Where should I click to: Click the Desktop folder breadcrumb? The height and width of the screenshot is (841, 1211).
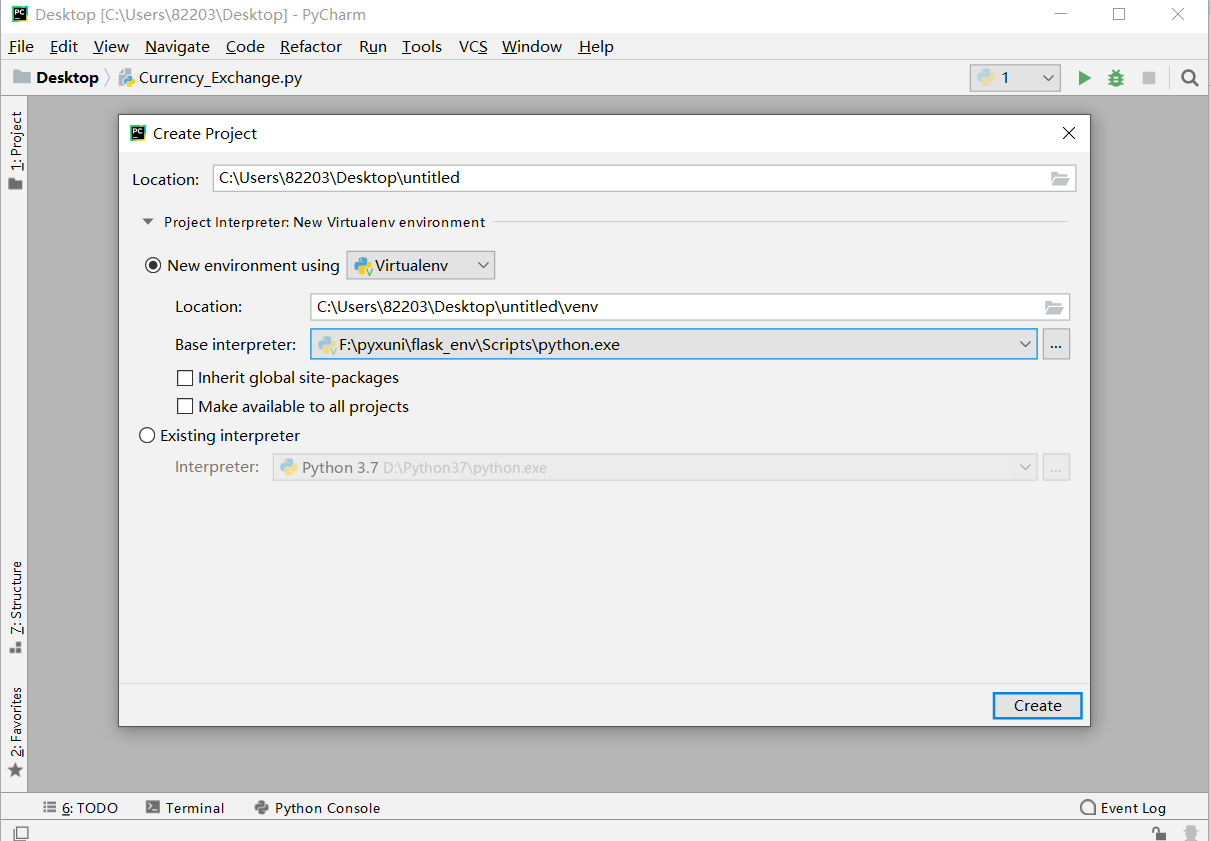coord(56,78)
